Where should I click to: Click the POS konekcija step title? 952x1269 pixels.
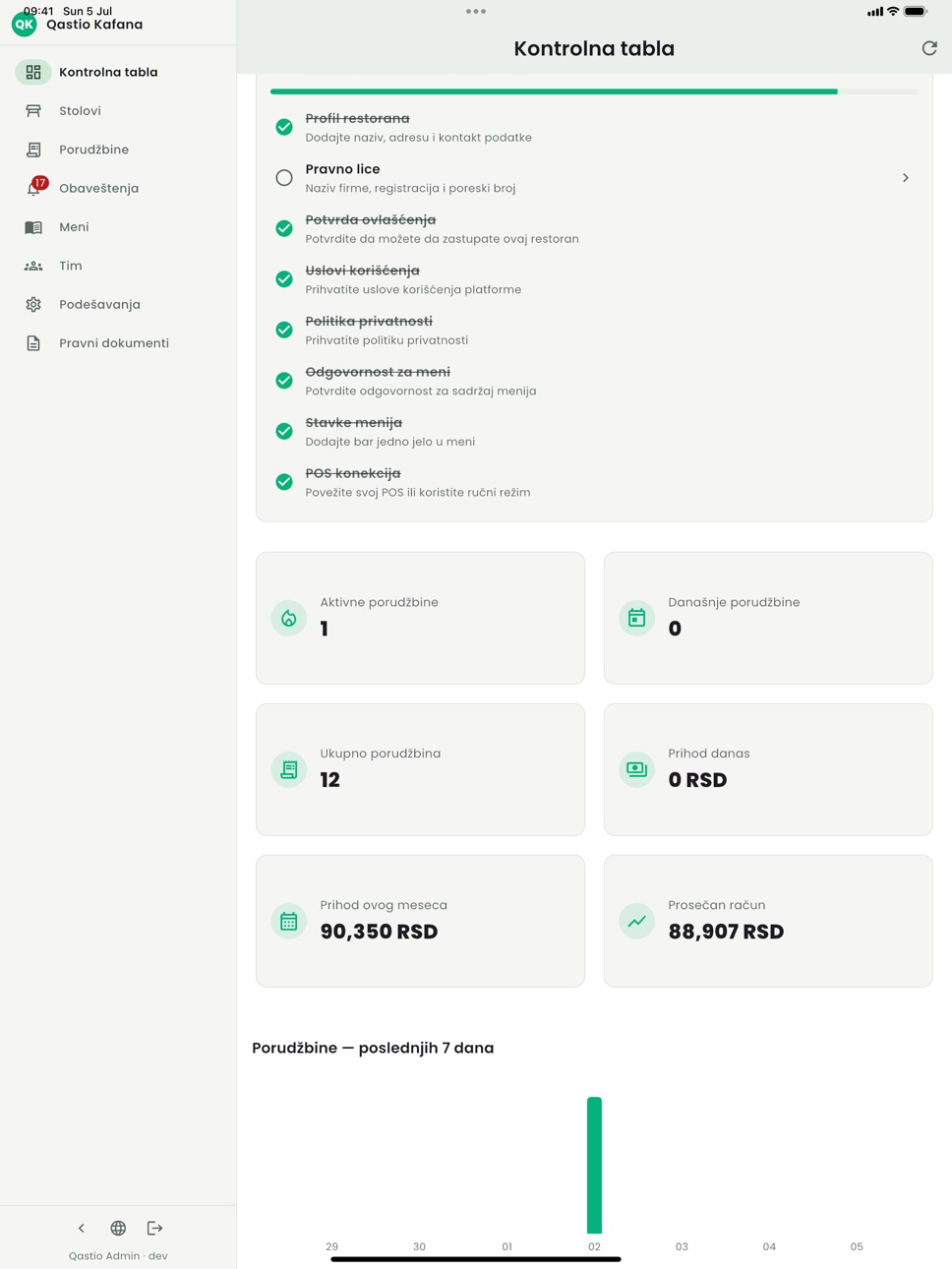click(353, 473)
